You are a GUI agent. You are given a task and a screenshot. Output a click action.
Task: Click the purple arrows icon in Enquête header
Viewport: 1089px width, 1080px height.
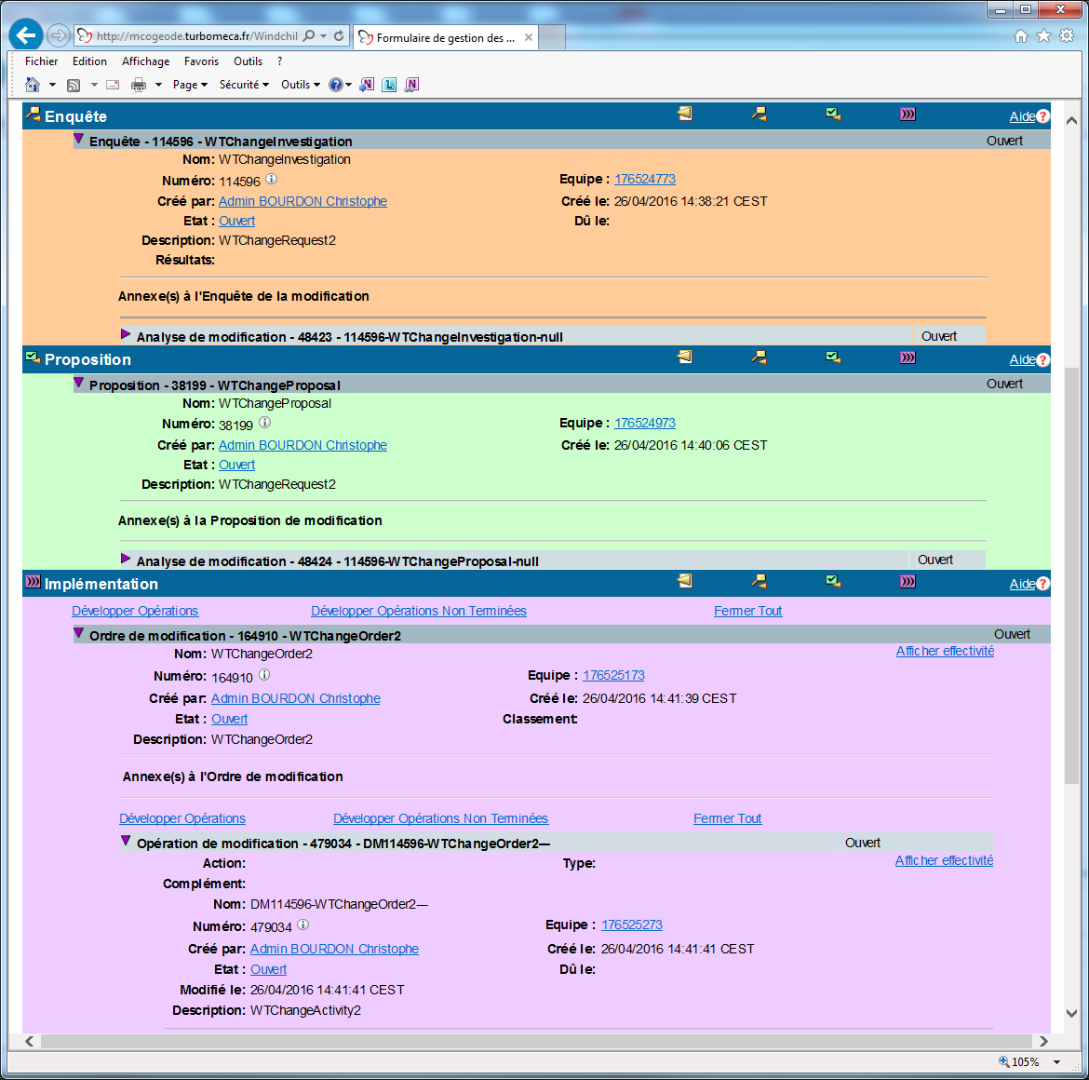tap(907, 114)
